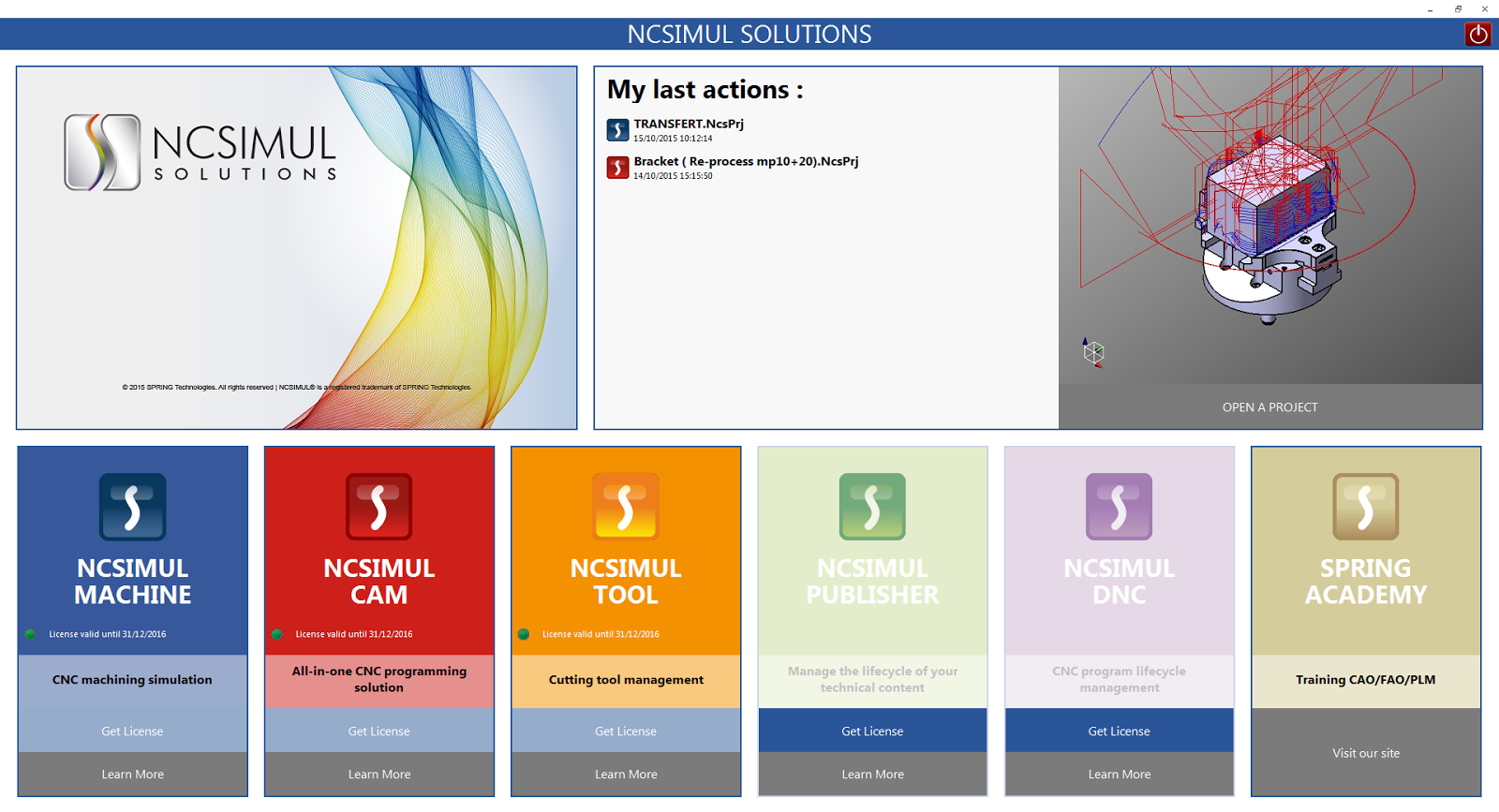Click the 15/10/2015 10:12:14 timestamp
This screenshot has height=812, width=1499.
click(x=673, y=139)
